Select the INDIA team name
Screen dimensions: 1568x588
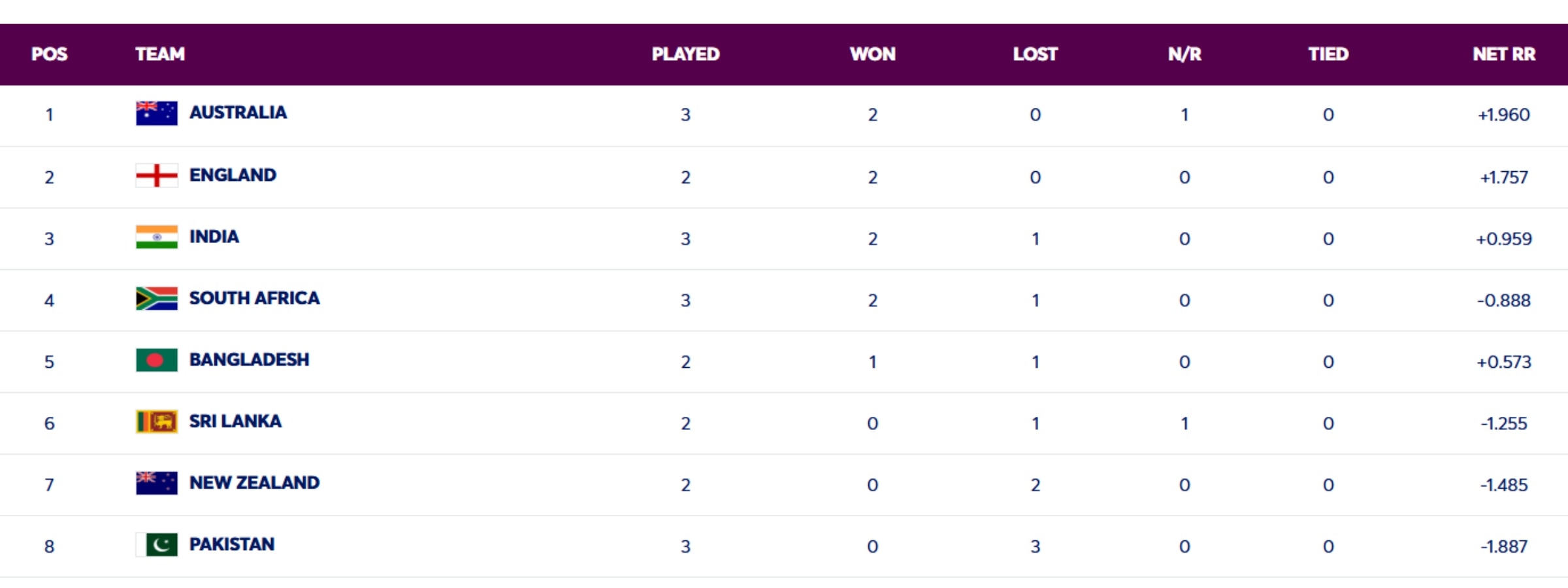[x=214, y=237]
